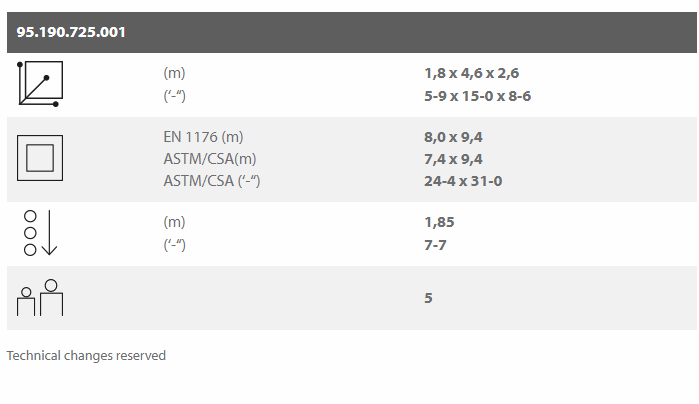Click the 24-4 x 31-0 value
The width and height of the screenshot is (699, 404).
pos(463,181)
